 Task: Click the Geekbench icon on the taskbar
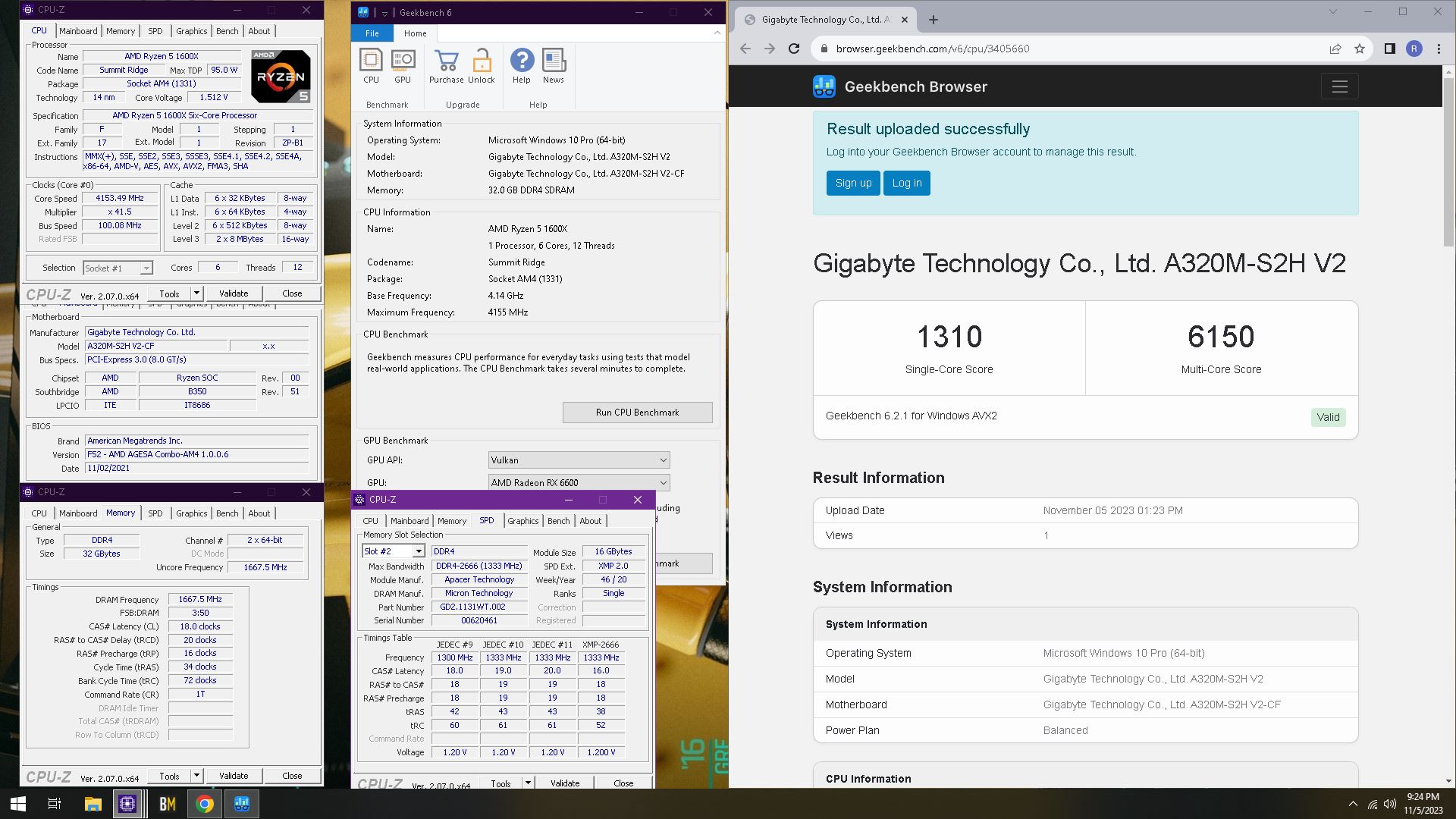tap(242, 804)
